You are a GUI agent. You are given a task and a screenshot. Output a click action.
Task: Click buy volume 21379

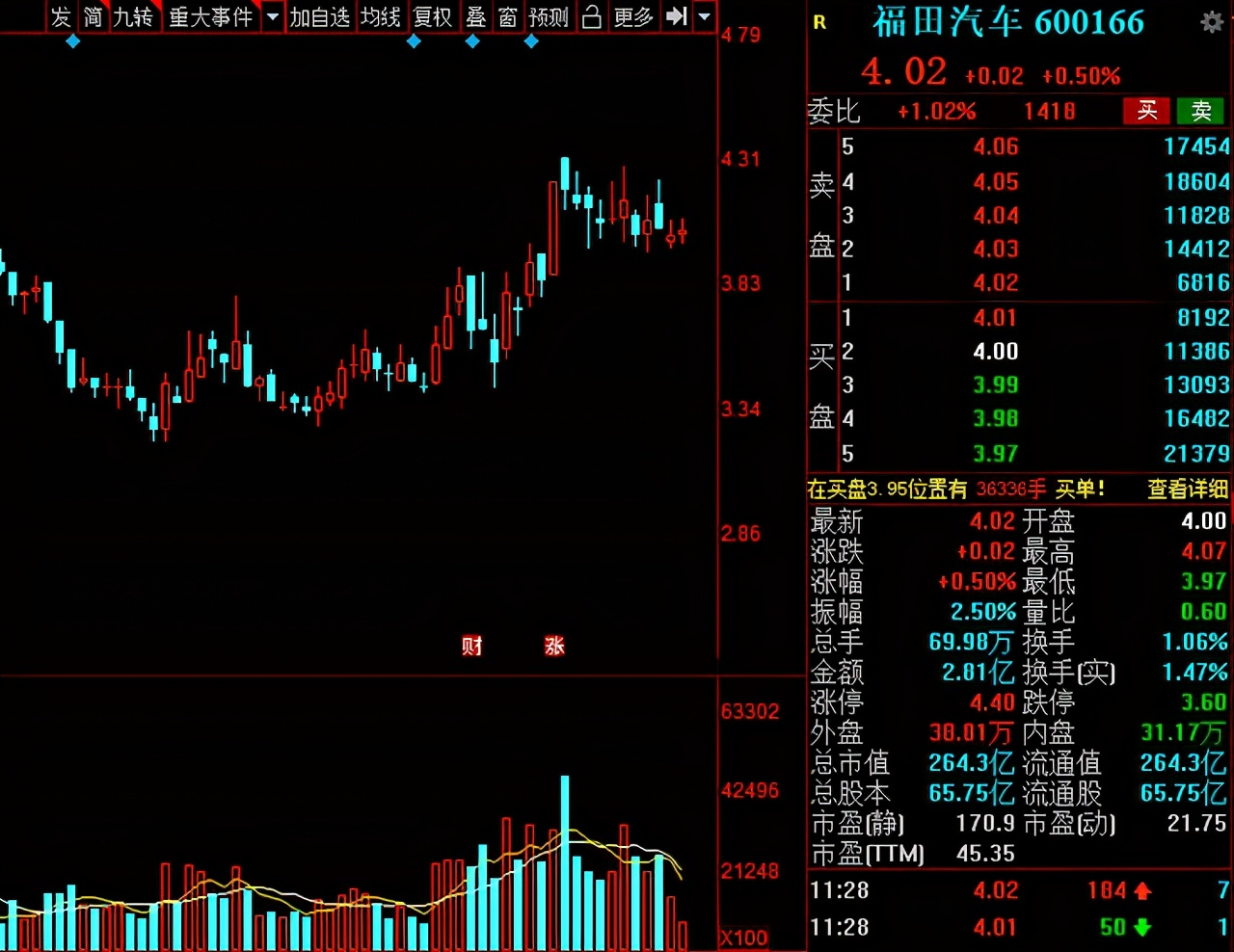coord(1196,453)
